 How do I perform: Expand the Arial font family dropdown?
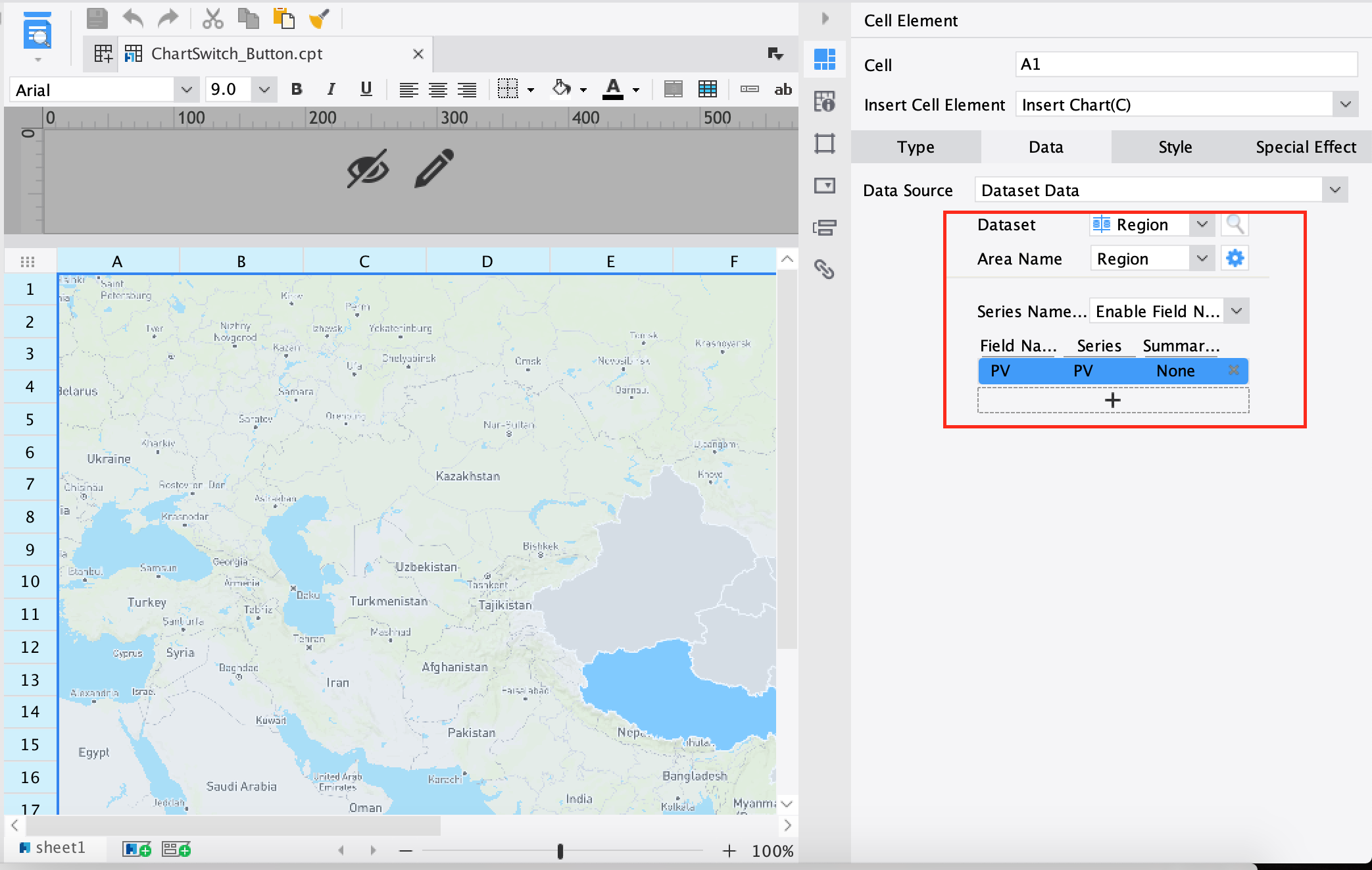click(186, 90)
